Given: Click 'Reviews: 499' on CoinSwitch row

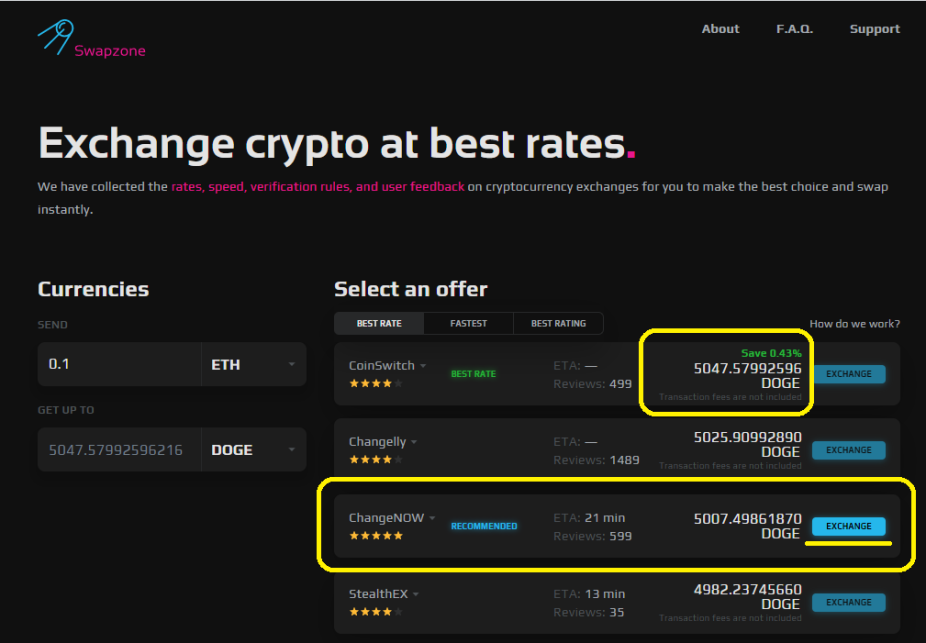Looking at the screenshot, I should [592, 384].
